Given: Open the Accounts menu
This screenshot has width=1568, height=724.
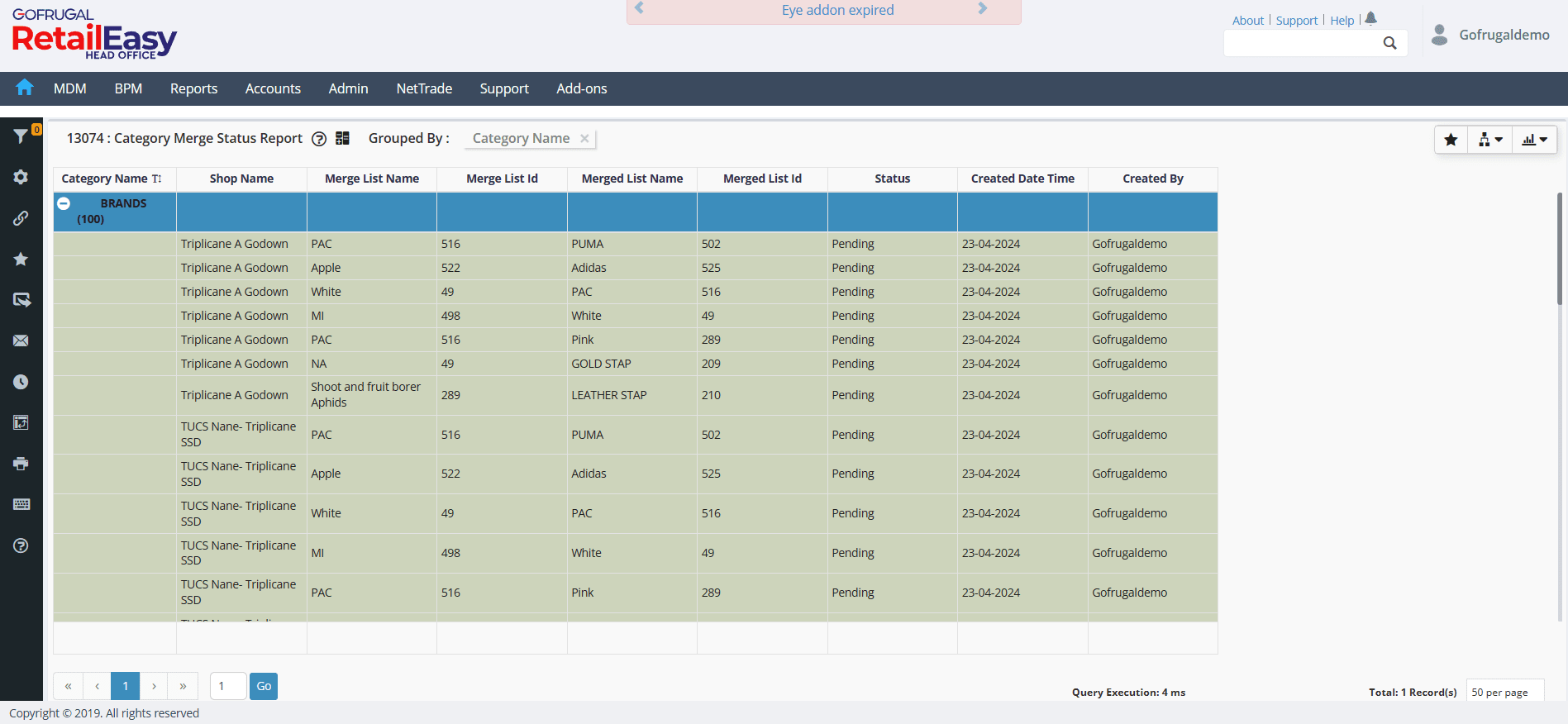Looking at the screenshot, I should 273,88.
